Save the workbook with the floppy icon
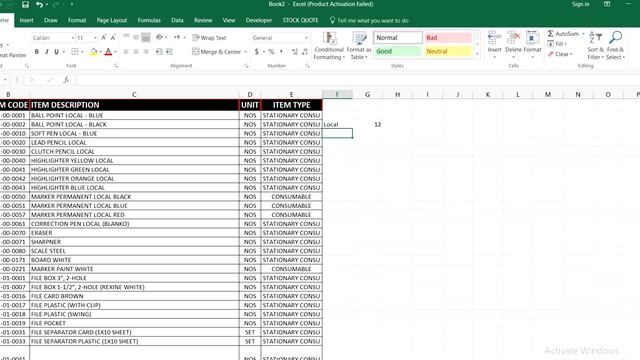The height and width of the screenshot is (360, 640). point(25,4)
